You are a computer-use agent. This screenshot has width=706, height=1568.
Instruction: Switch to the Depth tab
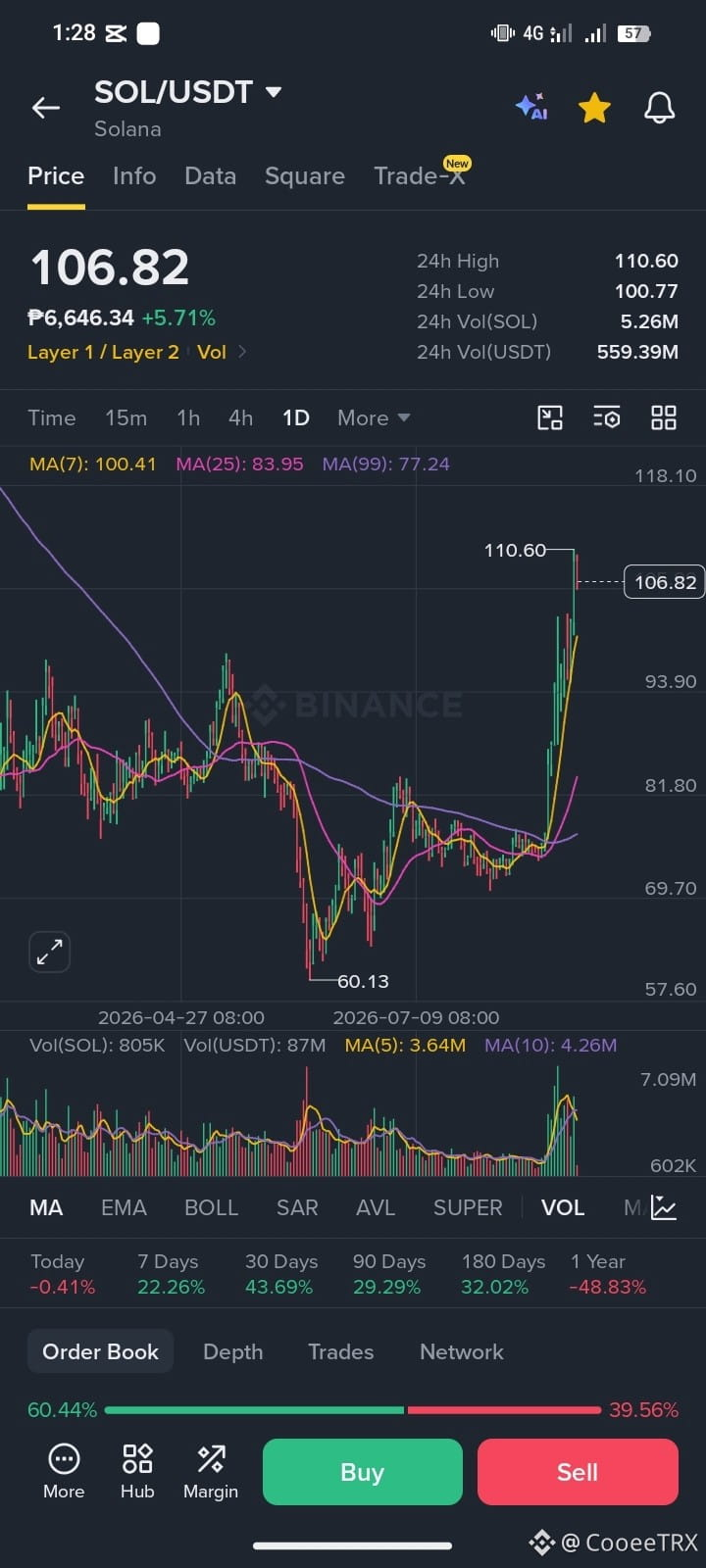click(232, 1351)
